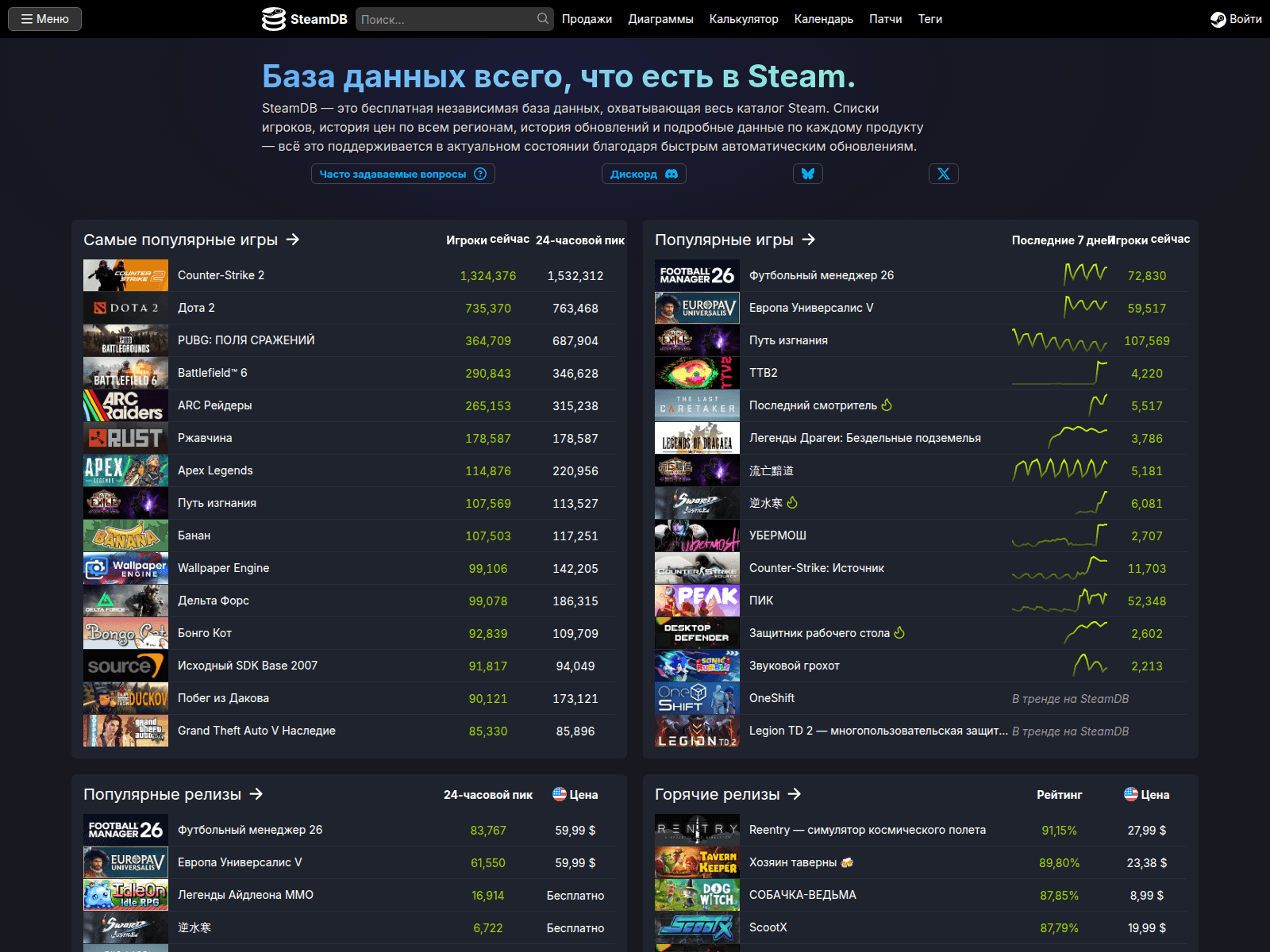Viewport: 1270px width, 952px height.
Task: Click the Часто задаваемые вопросы button
Action: tap(402, 174)
